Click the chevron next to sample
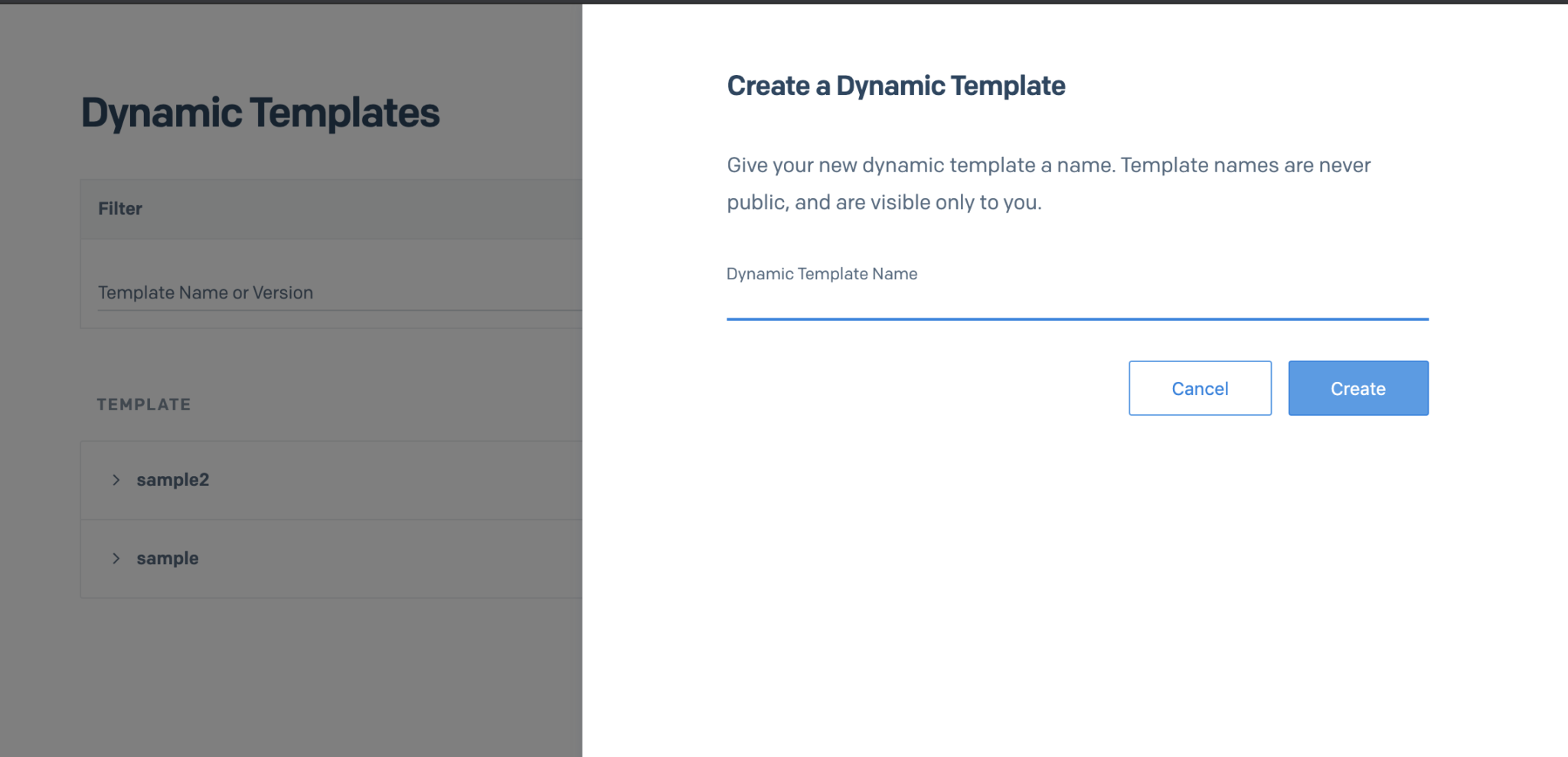Screen dimensions: 1568x757 (116, 558)
